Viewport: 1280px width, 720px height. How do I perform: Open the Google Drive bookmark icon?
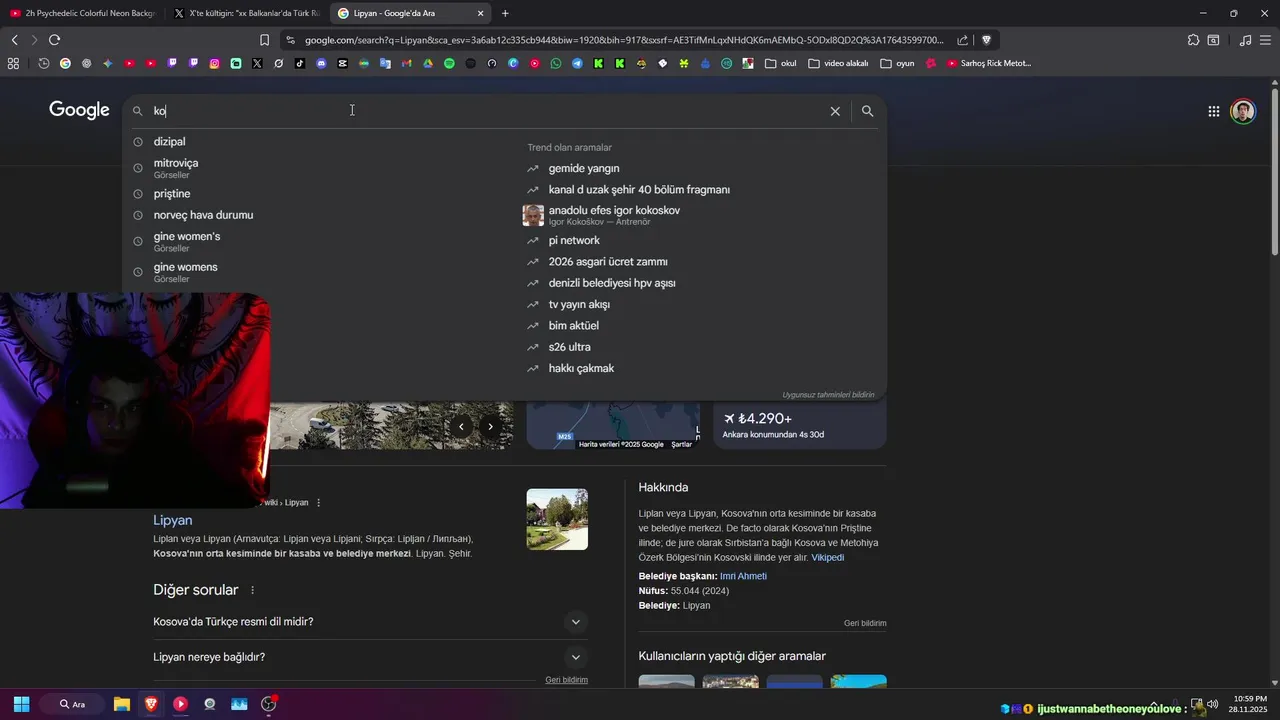pos(428,63)
